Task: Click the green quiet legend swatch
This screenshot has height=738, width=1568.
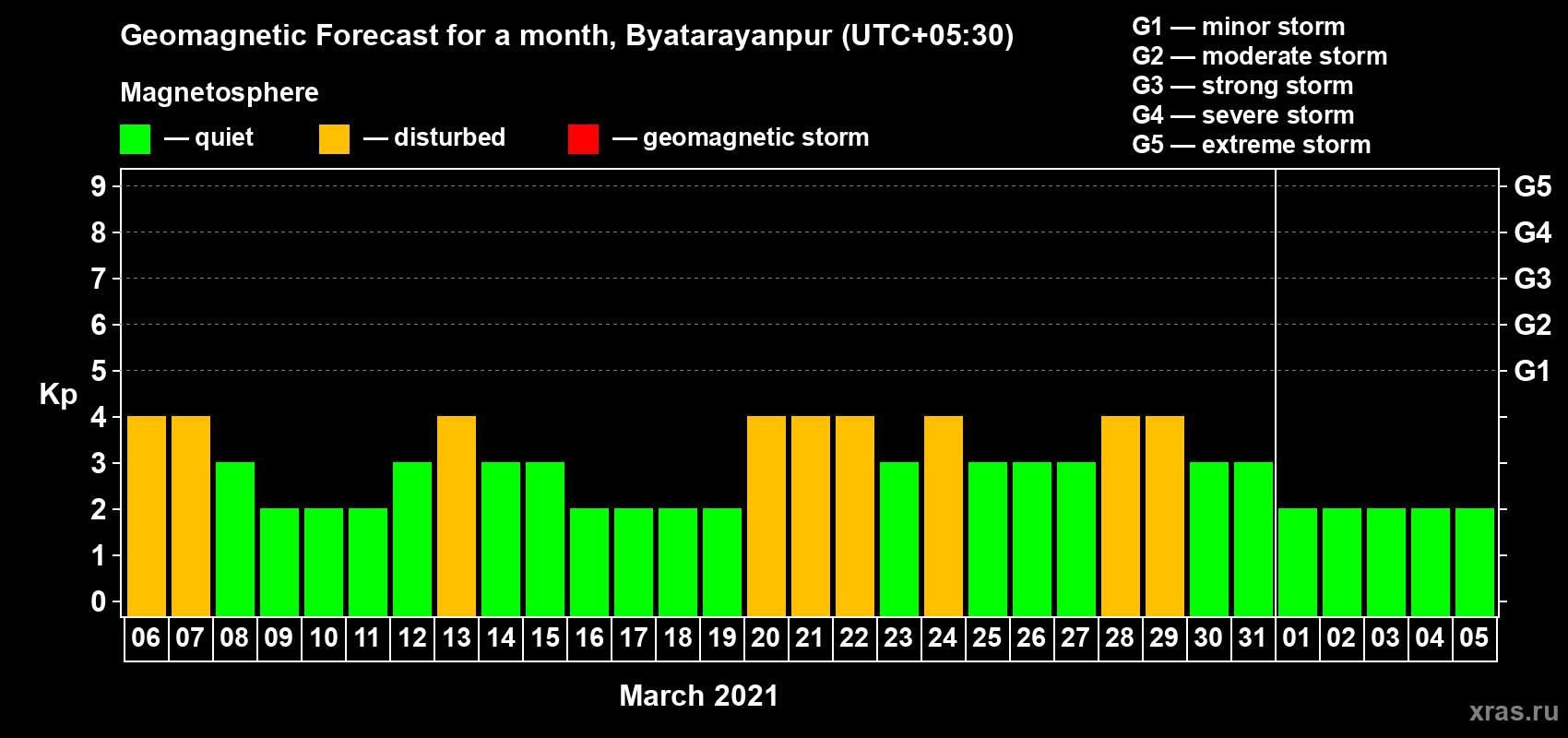Action: pyautogui.click(x=135, y=139)
